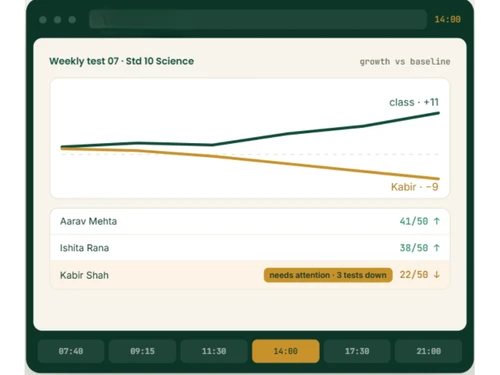Open the 21:00 time slot
This screenshot has width=500, height=375.
[x=429, y=351]
